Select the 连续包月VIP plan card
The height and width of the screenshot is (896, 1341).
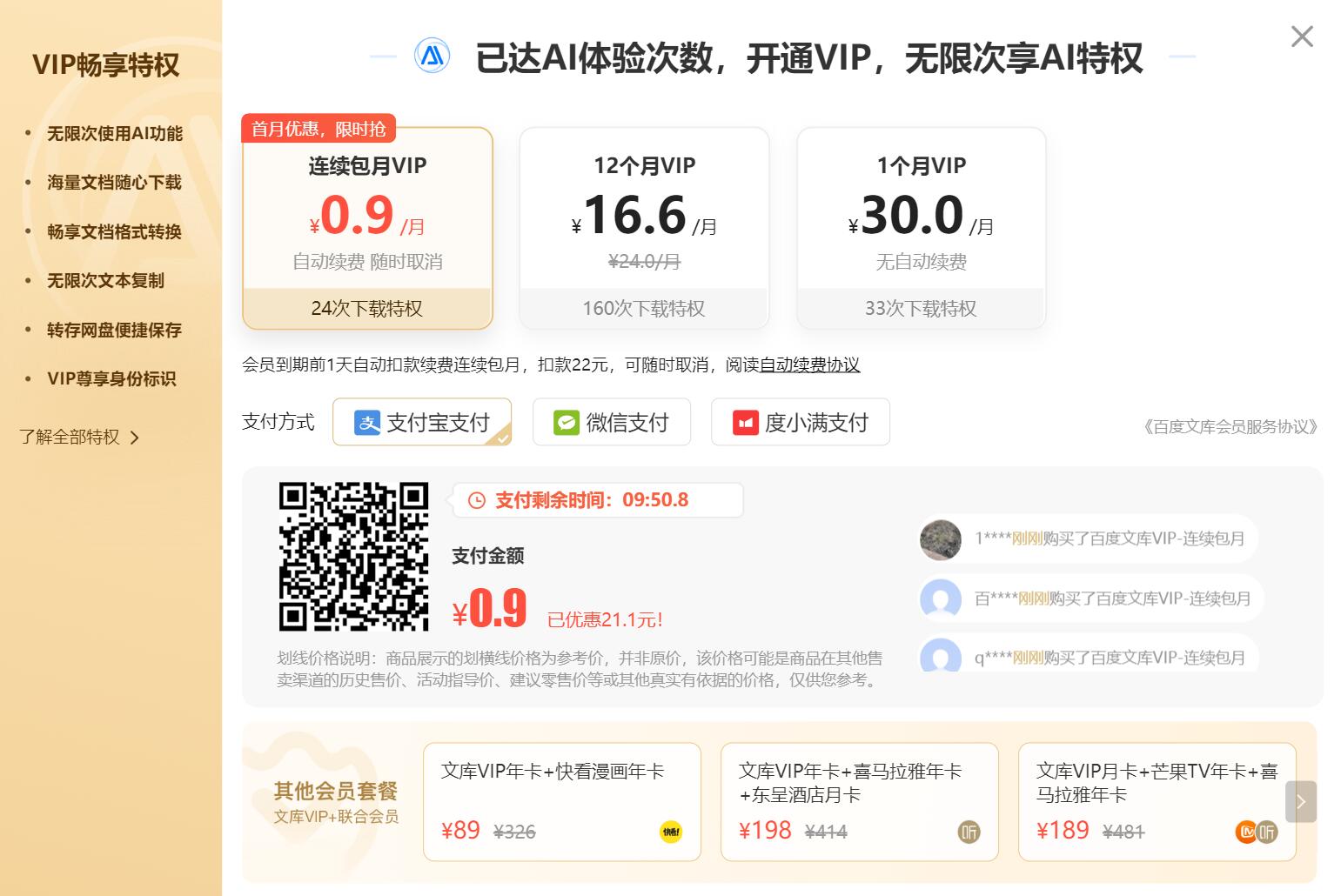[367, 228]
